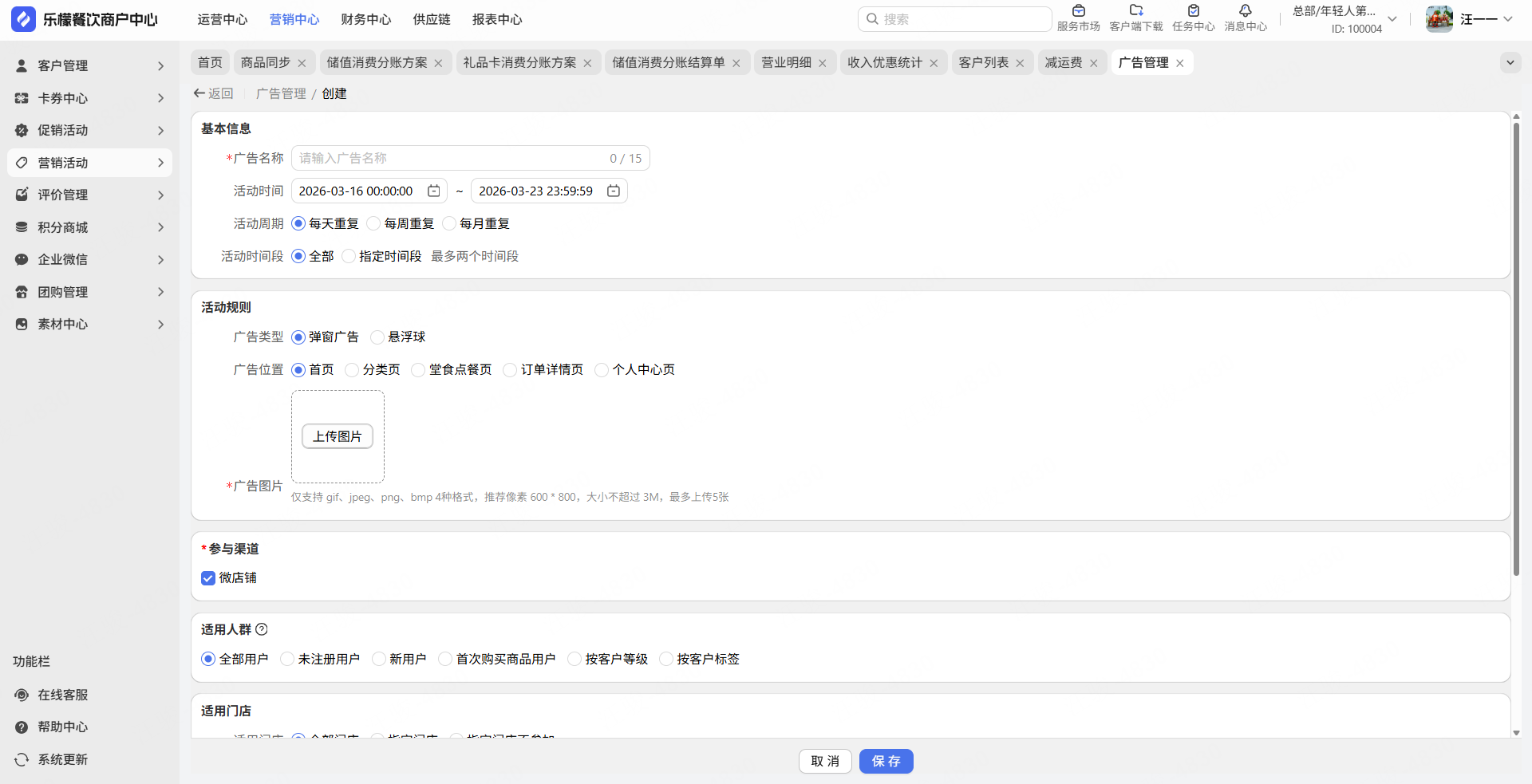Screen dimensions: 1532x784
Task: Select 每月重复 activity cycle
Action: pyautogui.click(x=449, y=223)
